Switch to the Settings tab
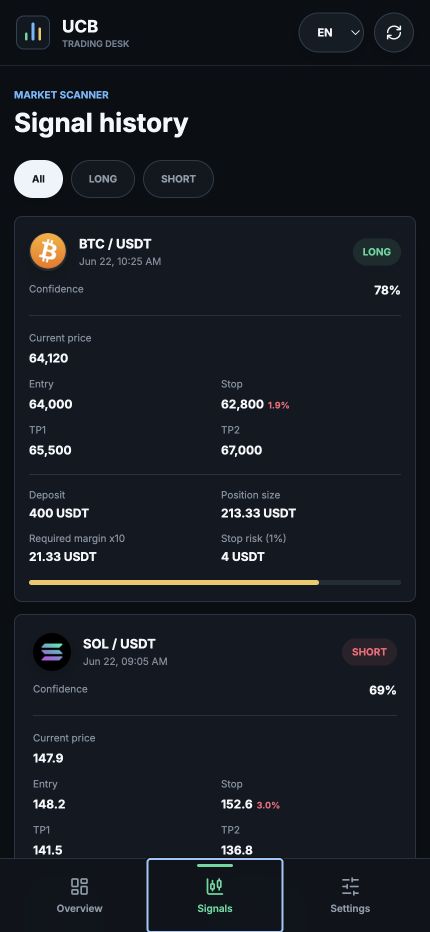This screenshot has height=932, width=430. [350, 895]
